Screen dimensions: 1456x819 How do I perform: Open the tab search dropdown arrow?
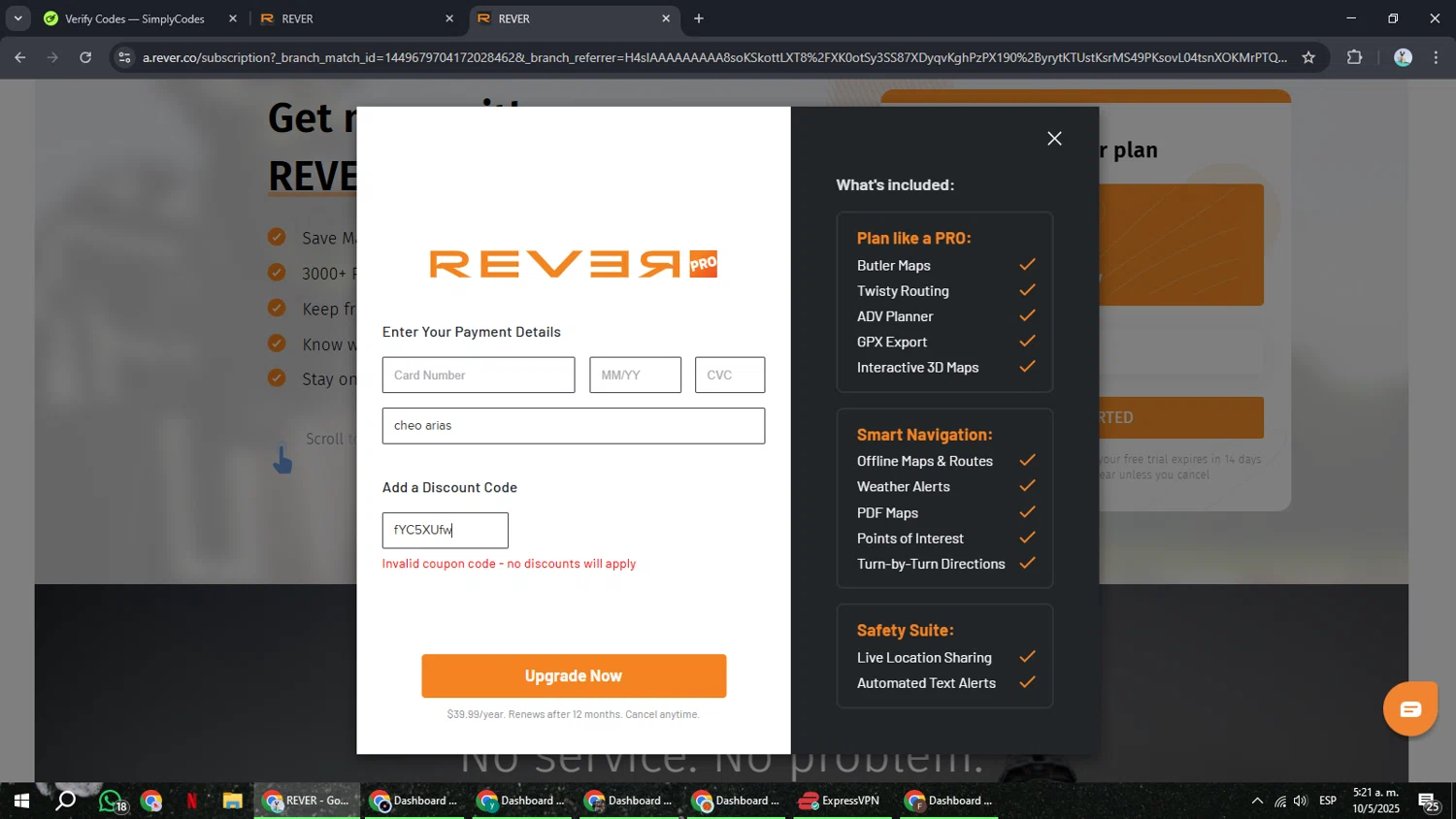tap(17, 18)
